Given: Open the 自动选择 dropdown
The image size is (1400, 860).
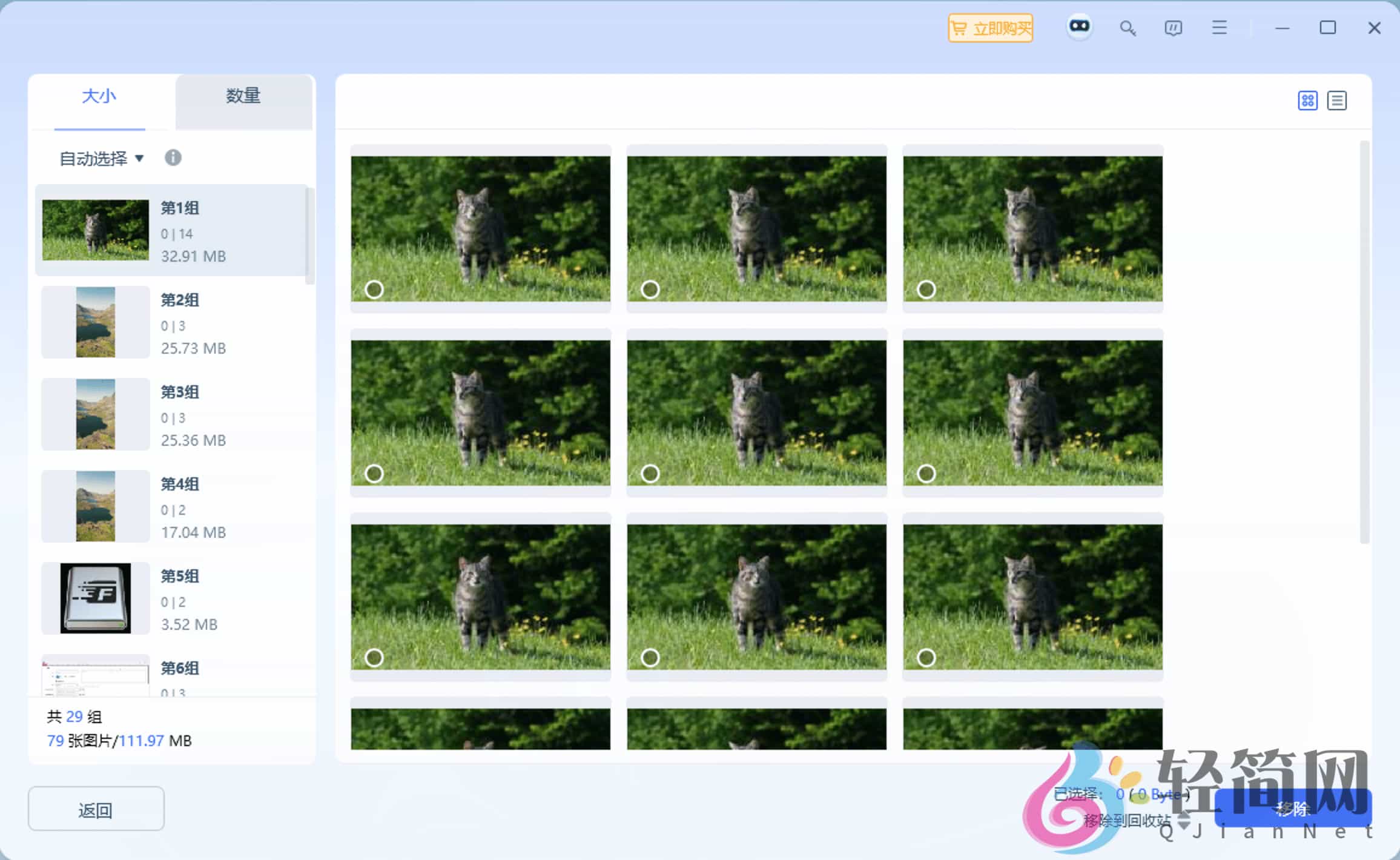Looking at the screenshot, I should [x=101, y=158].
